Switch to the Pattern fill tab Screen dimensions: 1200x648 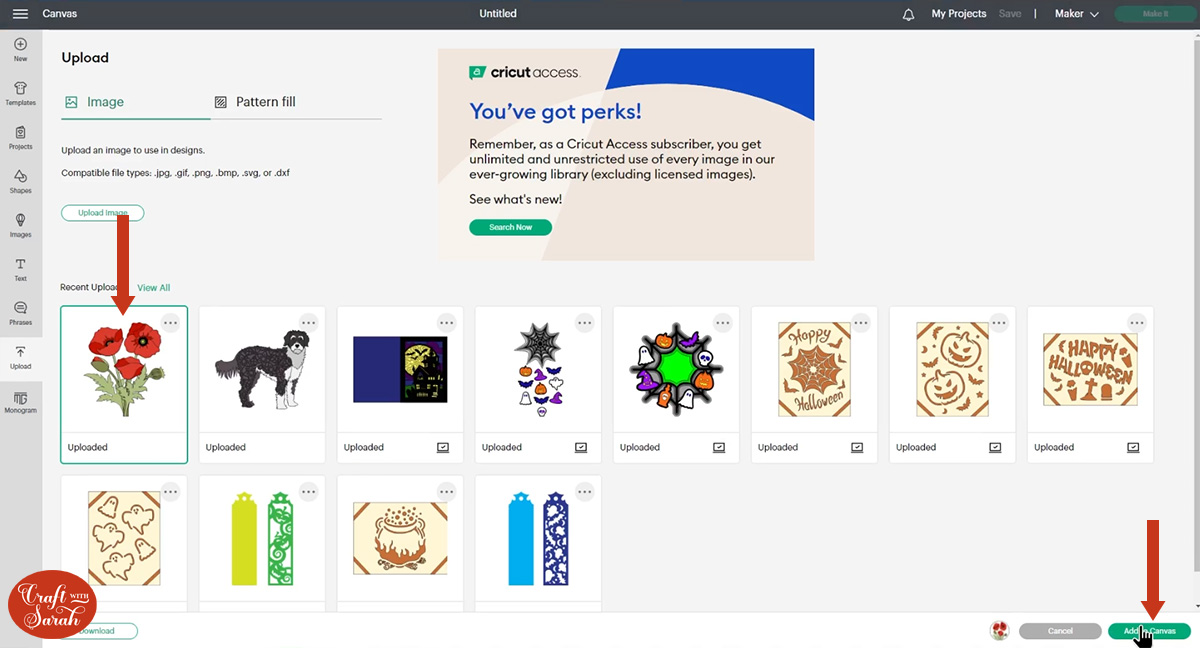pos(255,102)
